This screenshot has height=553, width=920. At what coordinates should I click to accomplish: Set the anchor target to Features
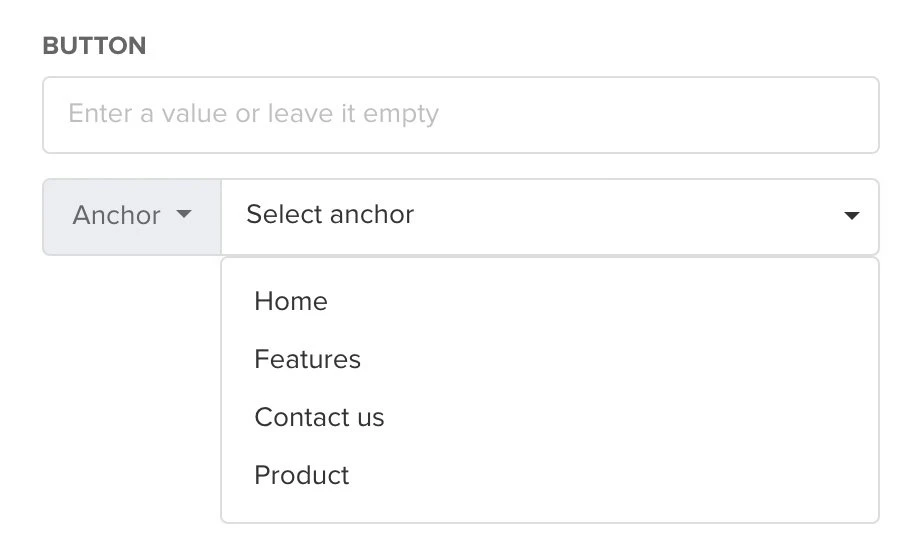click(308, 360)
